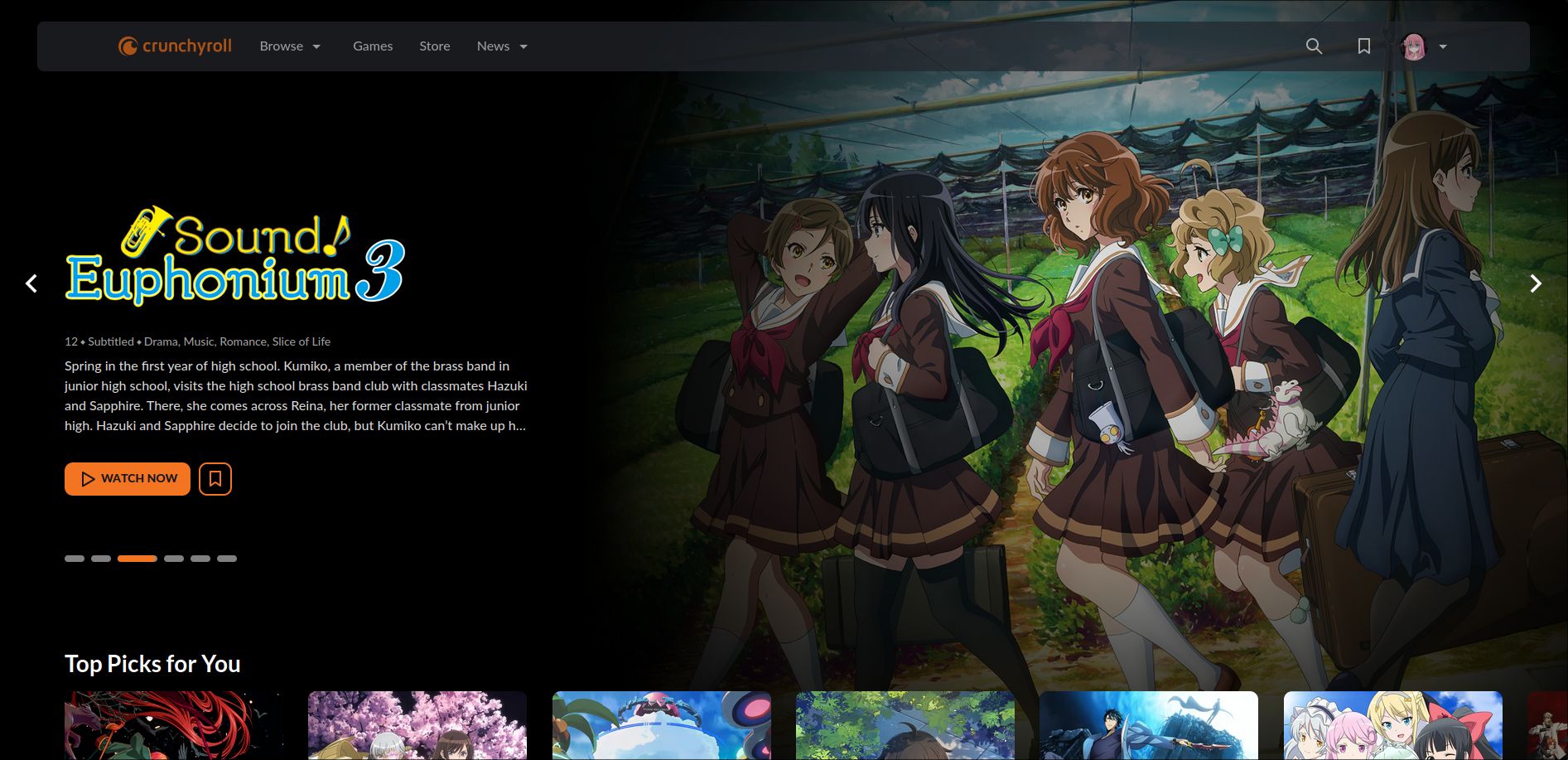Click the Sound Euphonium 3 title logo
Viewport: 1568px width, 760px height.
235,256
